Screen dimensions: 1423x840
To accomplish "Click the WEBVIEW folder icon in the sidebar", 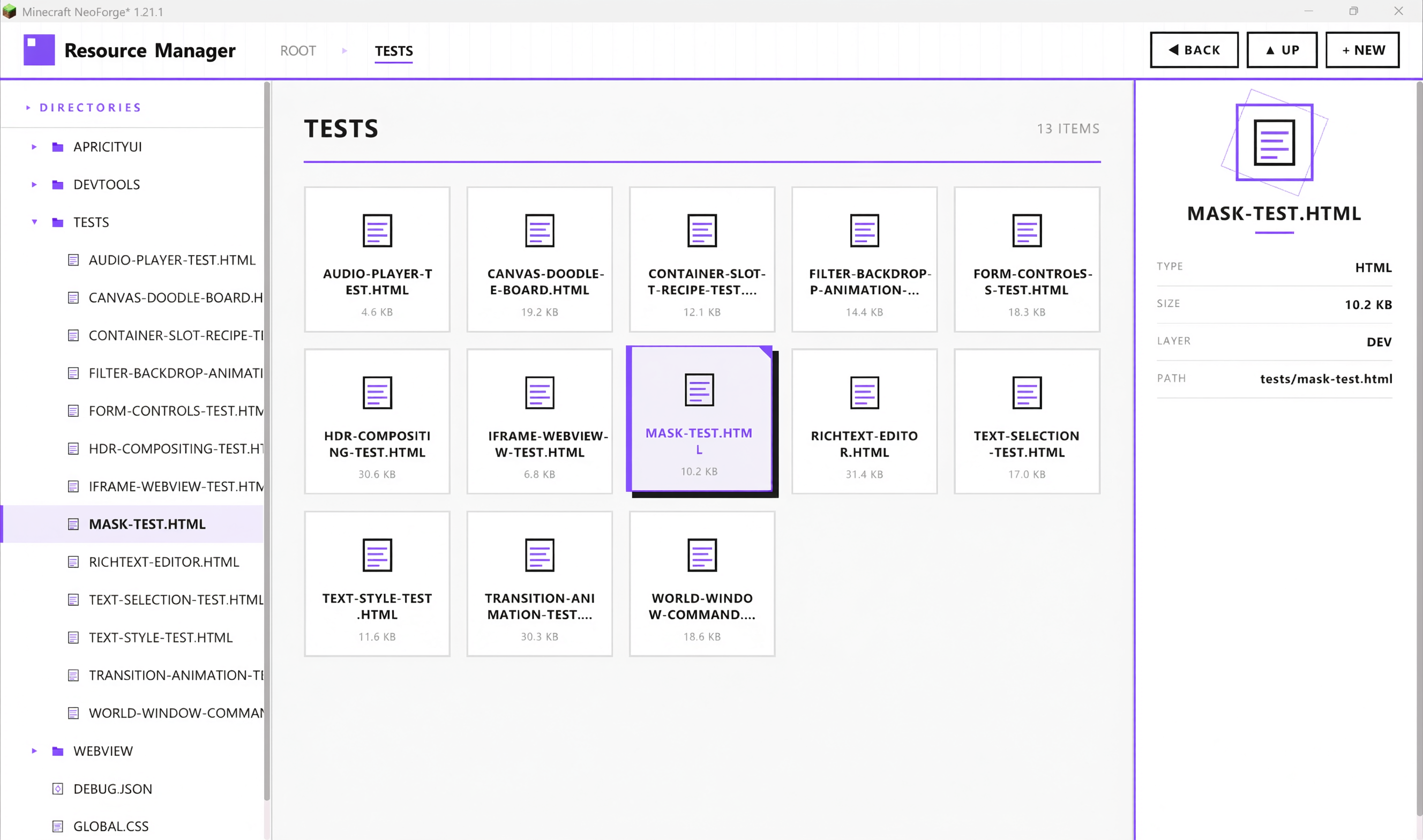I will click(58, 751).
